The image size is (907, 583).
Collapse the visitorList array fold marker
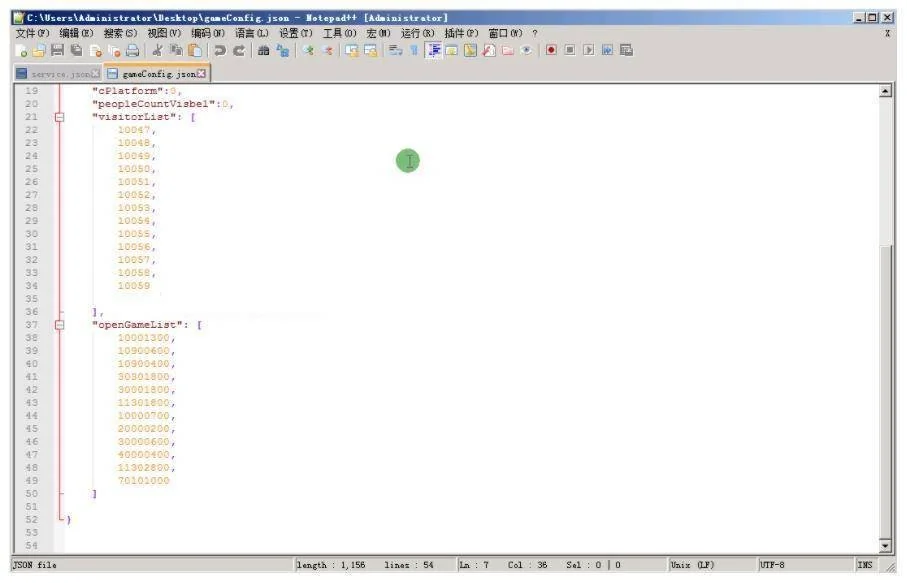[x=59, y=117]
